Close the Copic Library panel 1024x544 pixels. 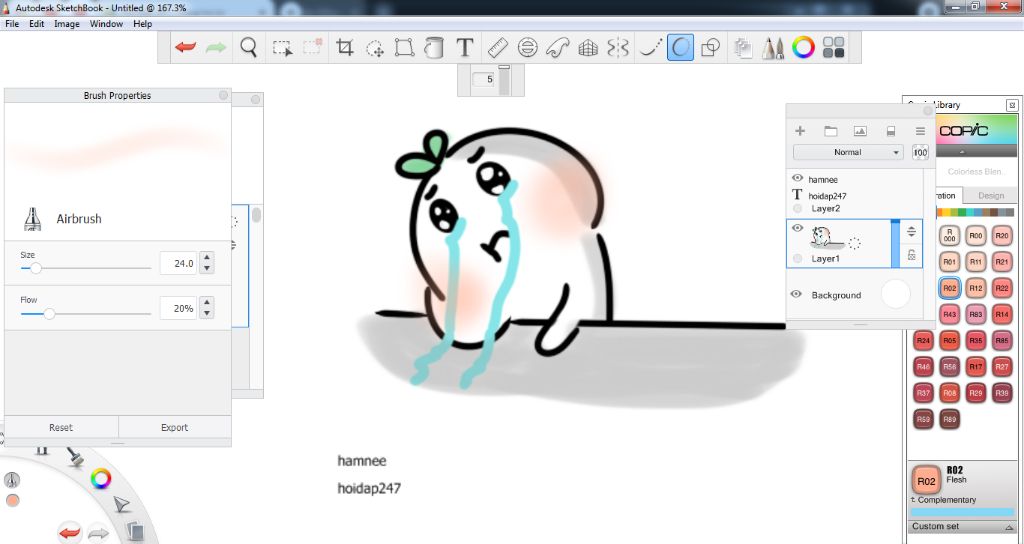(1012, 104)
